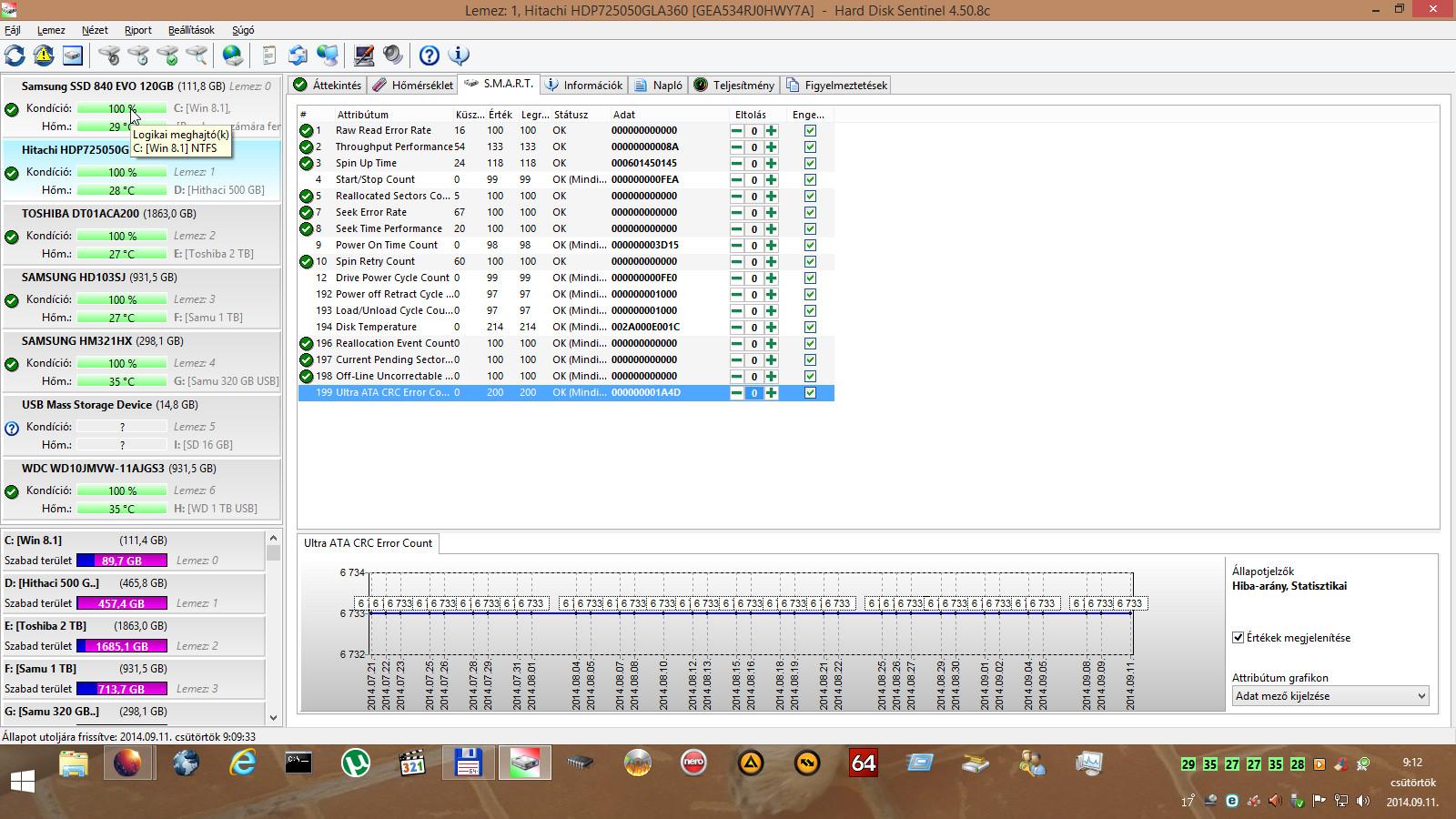Image resolution: width=1456 pixels, height=819 pixels.
Task: Open the Beállítások menu
Action: click(x=191, y=30)
